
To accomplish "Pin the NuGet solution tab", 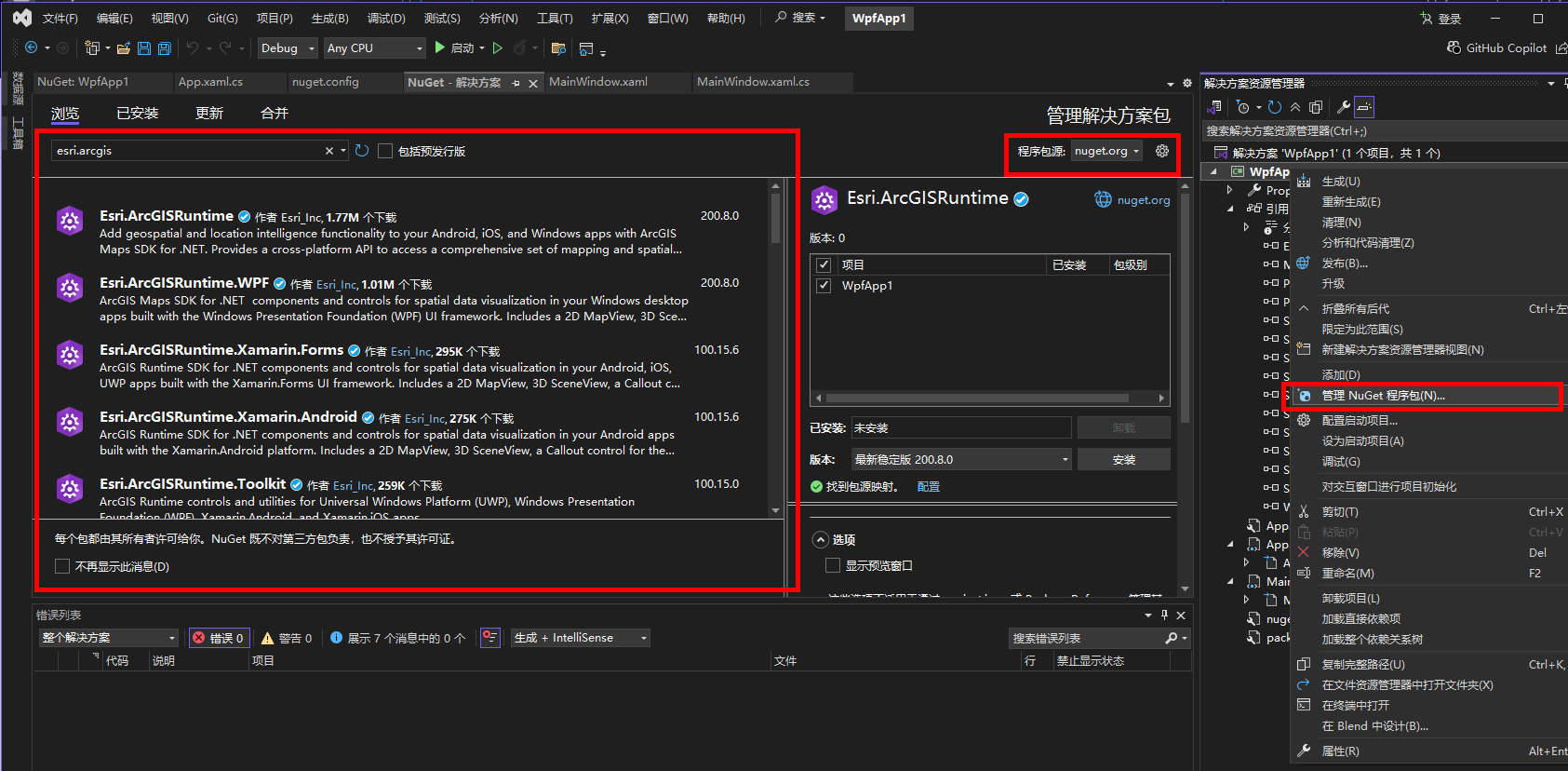I will click(x=516, y=83).
